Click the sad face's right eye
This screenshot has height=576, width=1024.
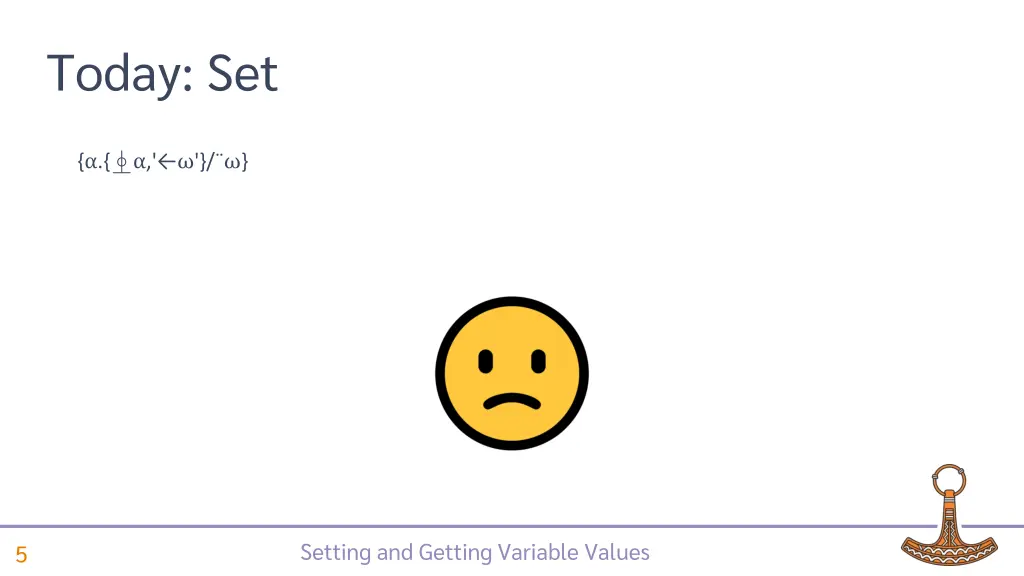point(538,359)
